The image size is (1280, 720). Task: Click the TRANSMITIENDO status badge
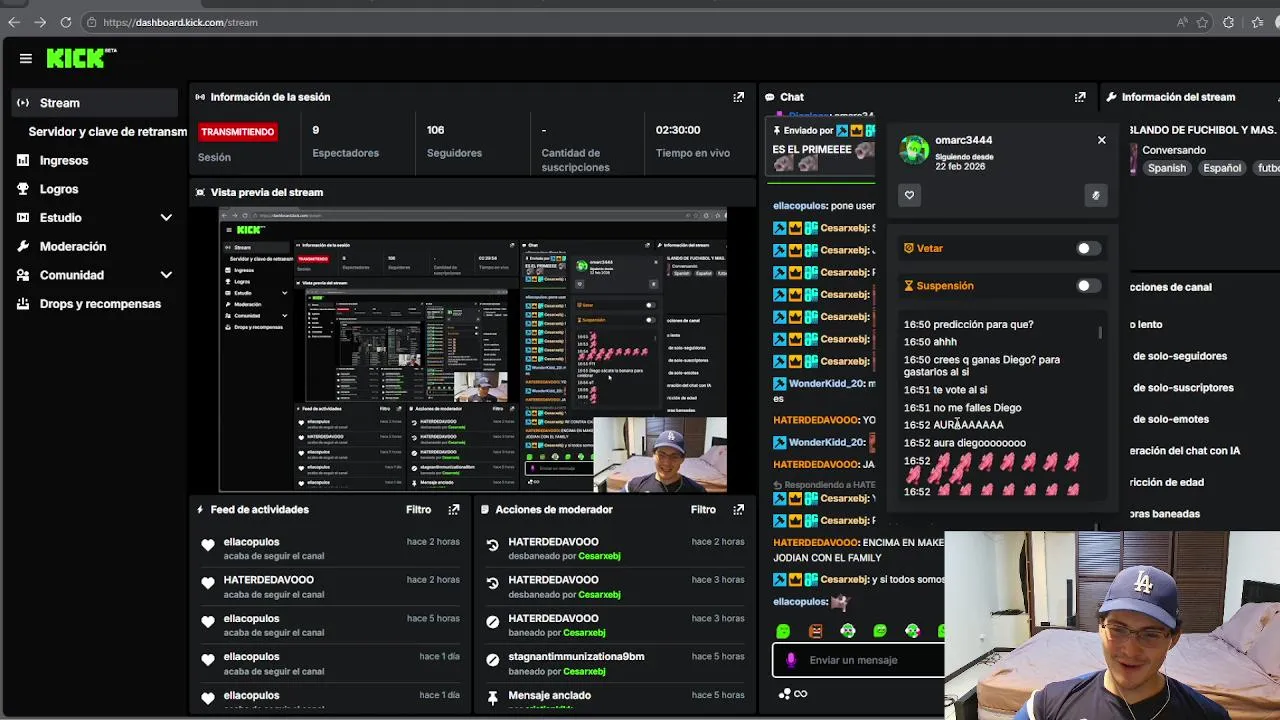click(x=237, y=131)
